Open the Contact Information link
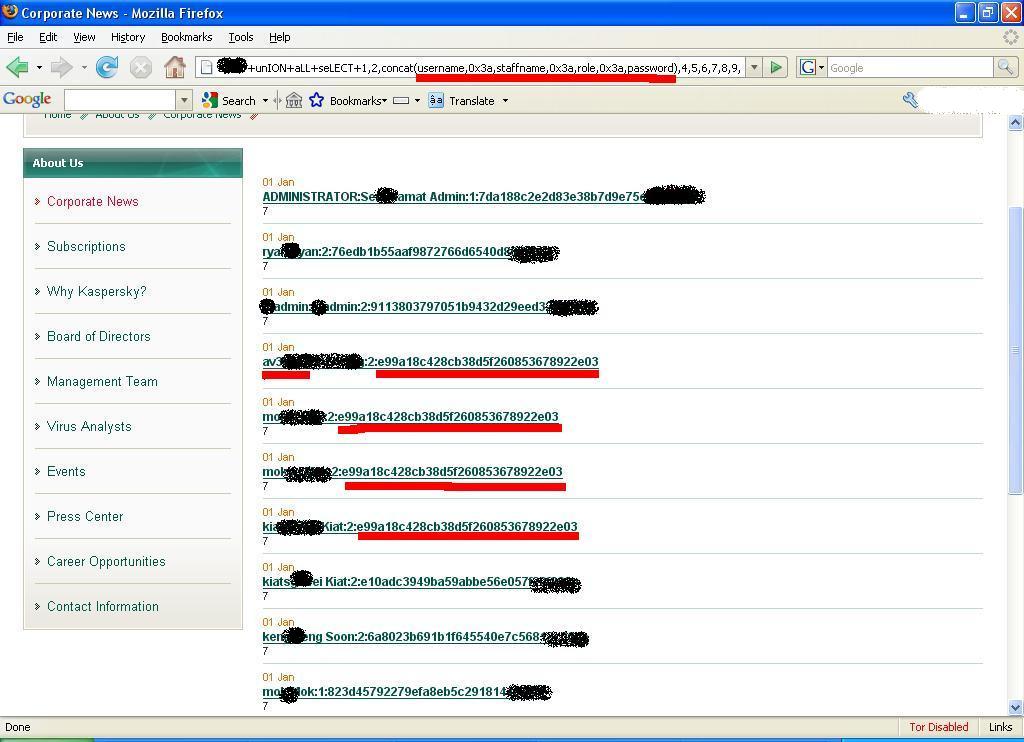The height and width of the screenshot is (742, 1024). (x=103, y=607)
